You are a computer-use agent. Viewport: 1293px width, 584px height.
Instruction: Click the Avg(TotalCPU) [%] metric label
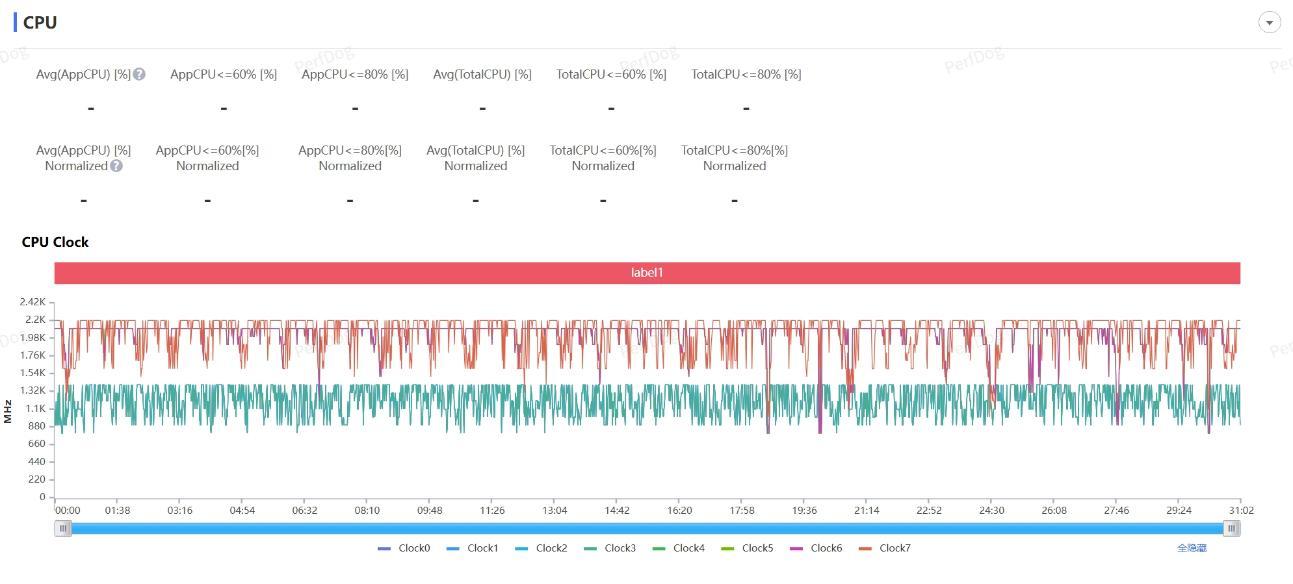pyautogui.click(x=482, y=74)
